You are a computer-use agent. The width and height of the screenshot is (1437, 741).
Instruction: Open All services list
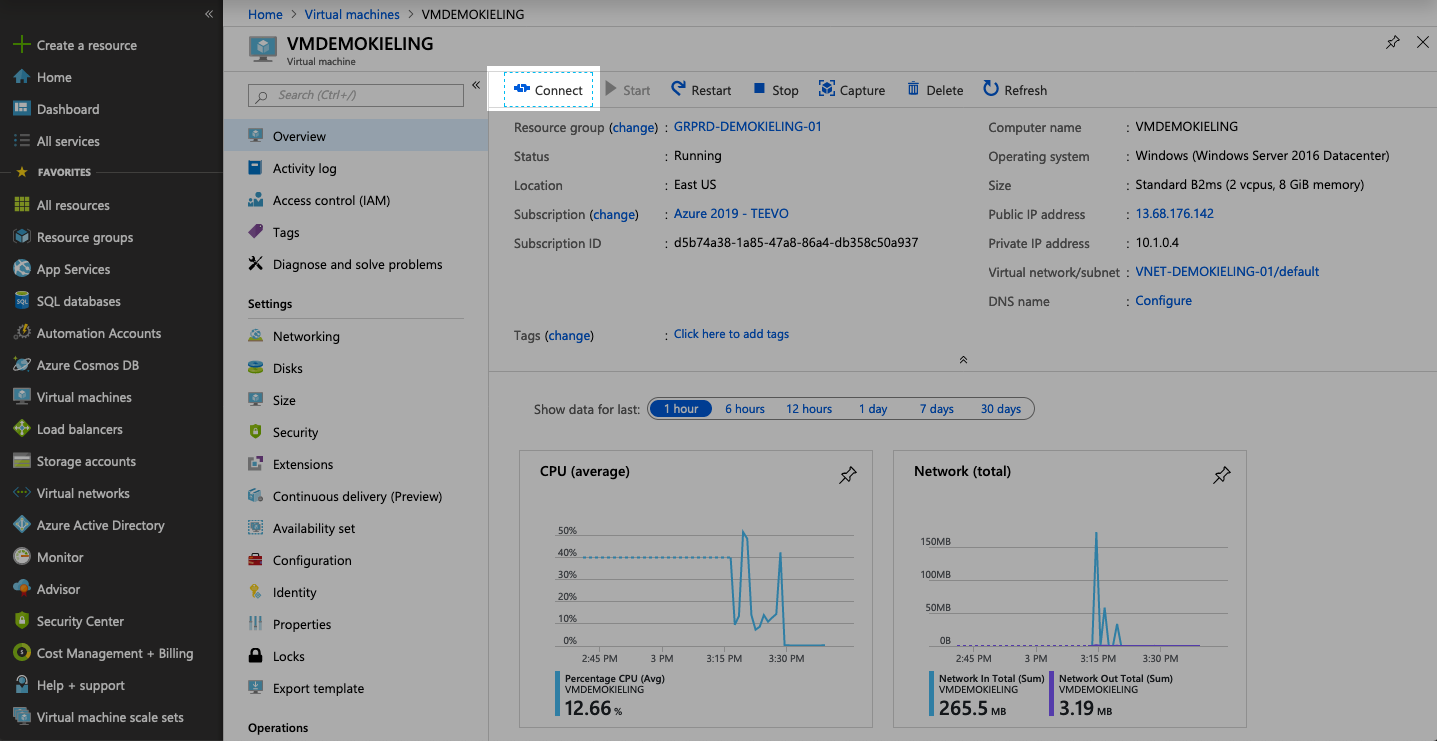pyautogui.click(x=68, y=141)
